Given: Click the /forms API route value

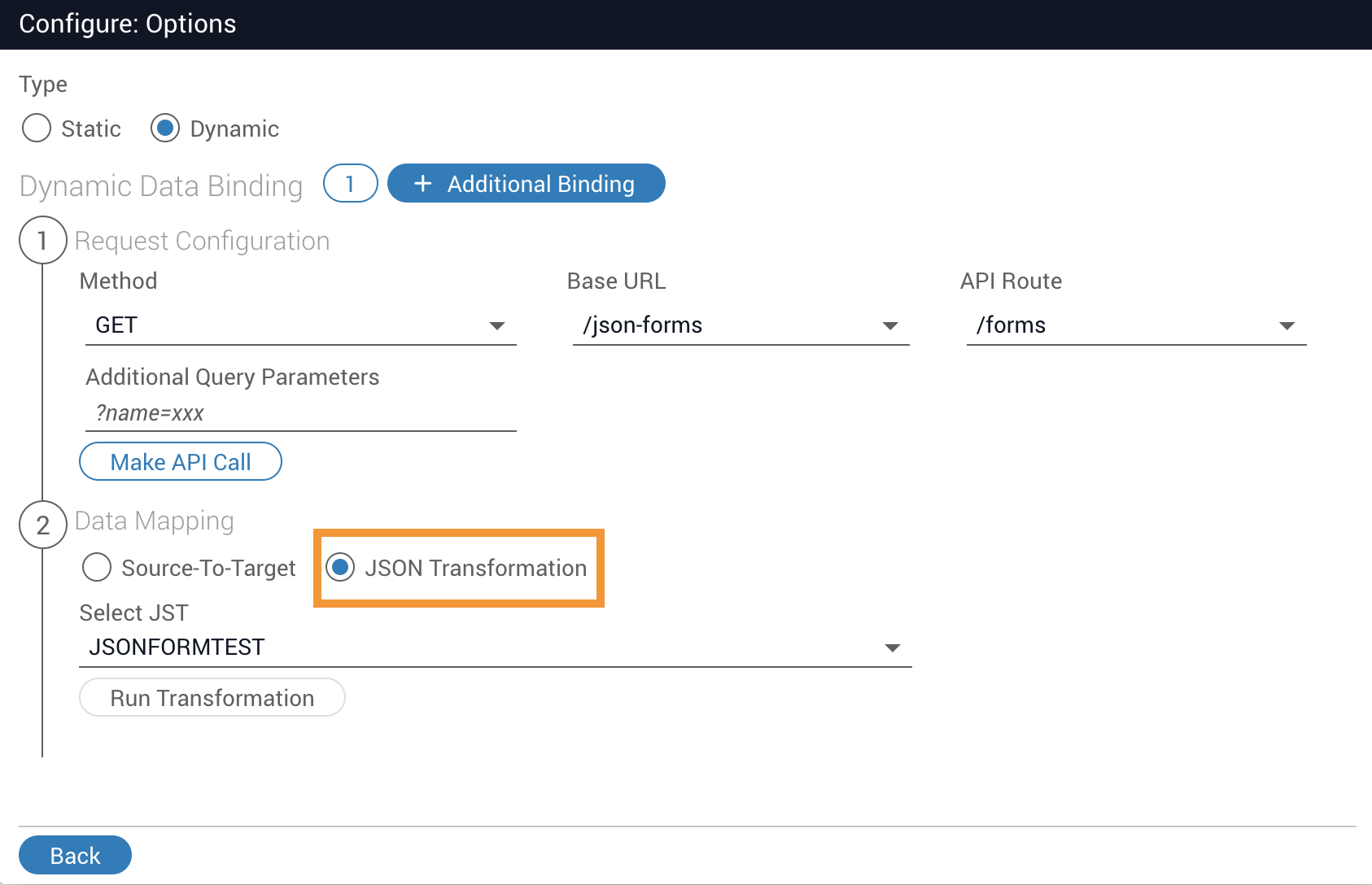Looking at the screenshot, I should point(1011,325).
